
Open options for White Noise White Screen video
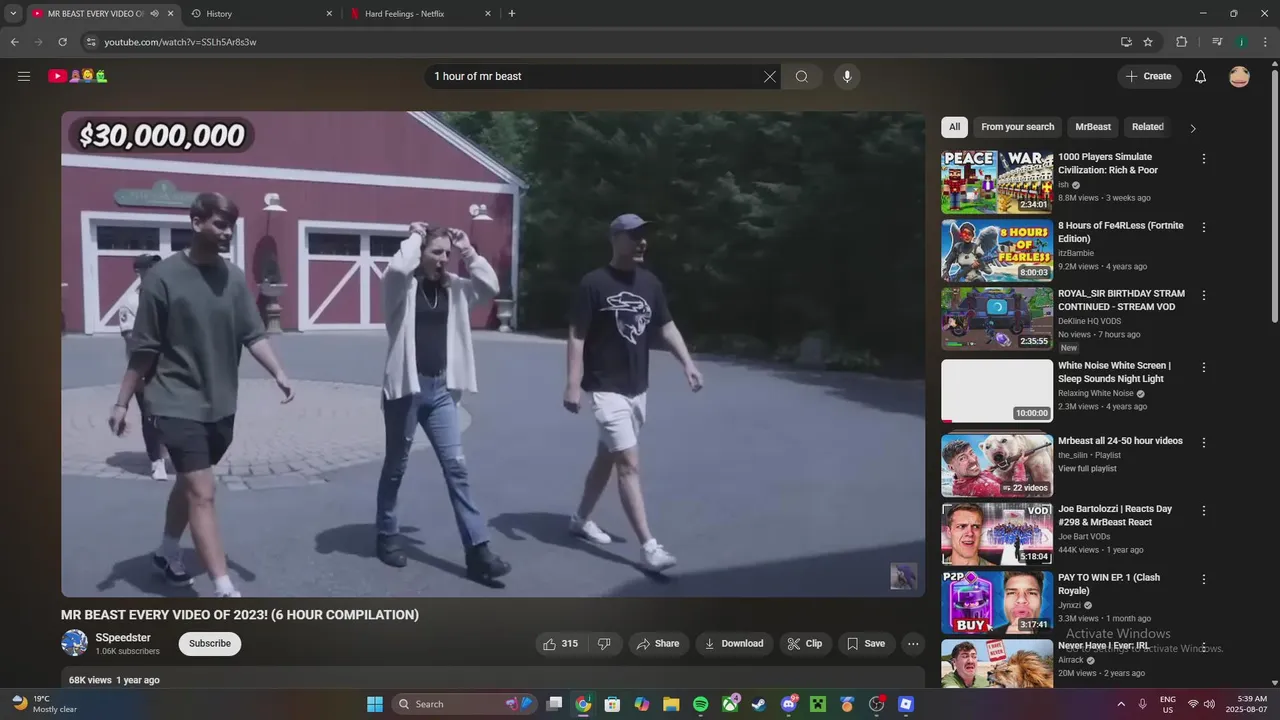[x=1204, y=367]
